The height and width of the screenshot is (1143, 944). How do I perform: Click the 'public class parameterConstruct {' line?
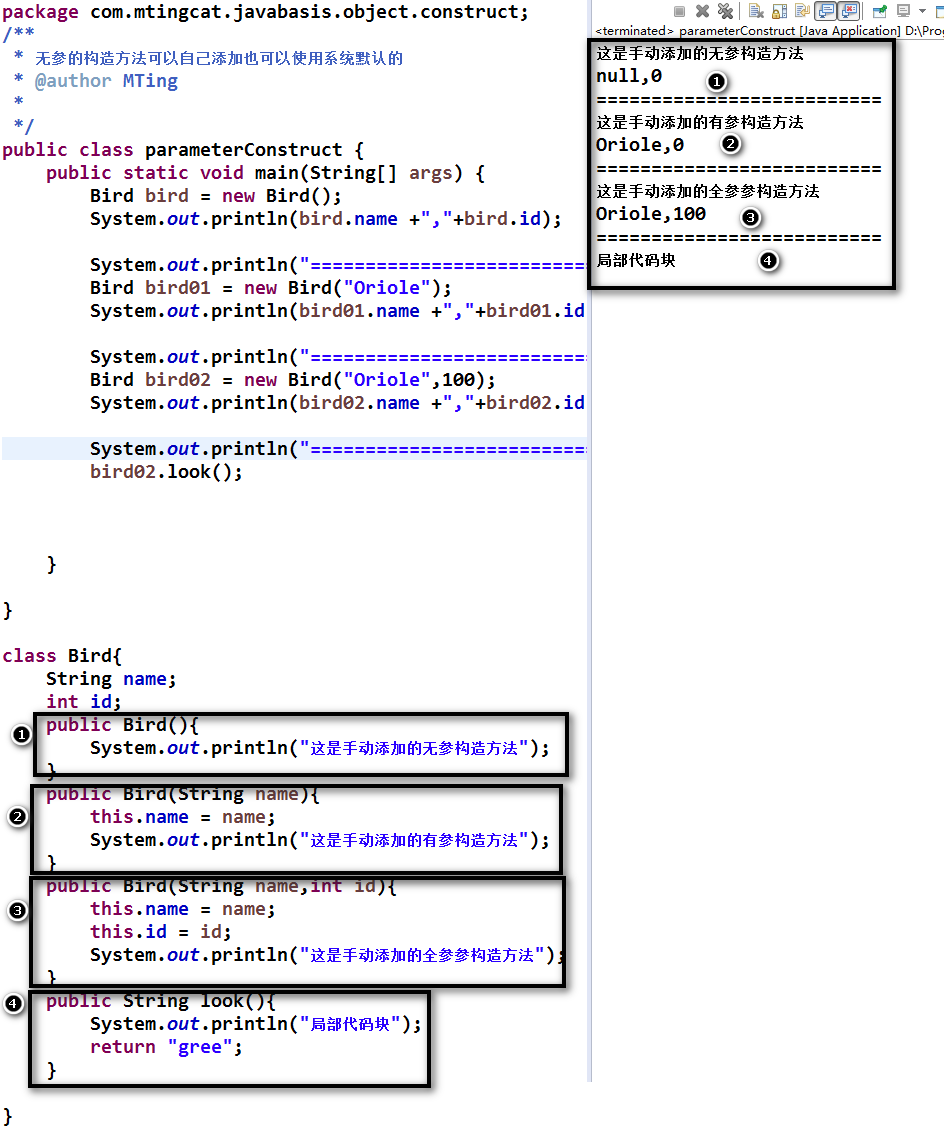[183, 150]
